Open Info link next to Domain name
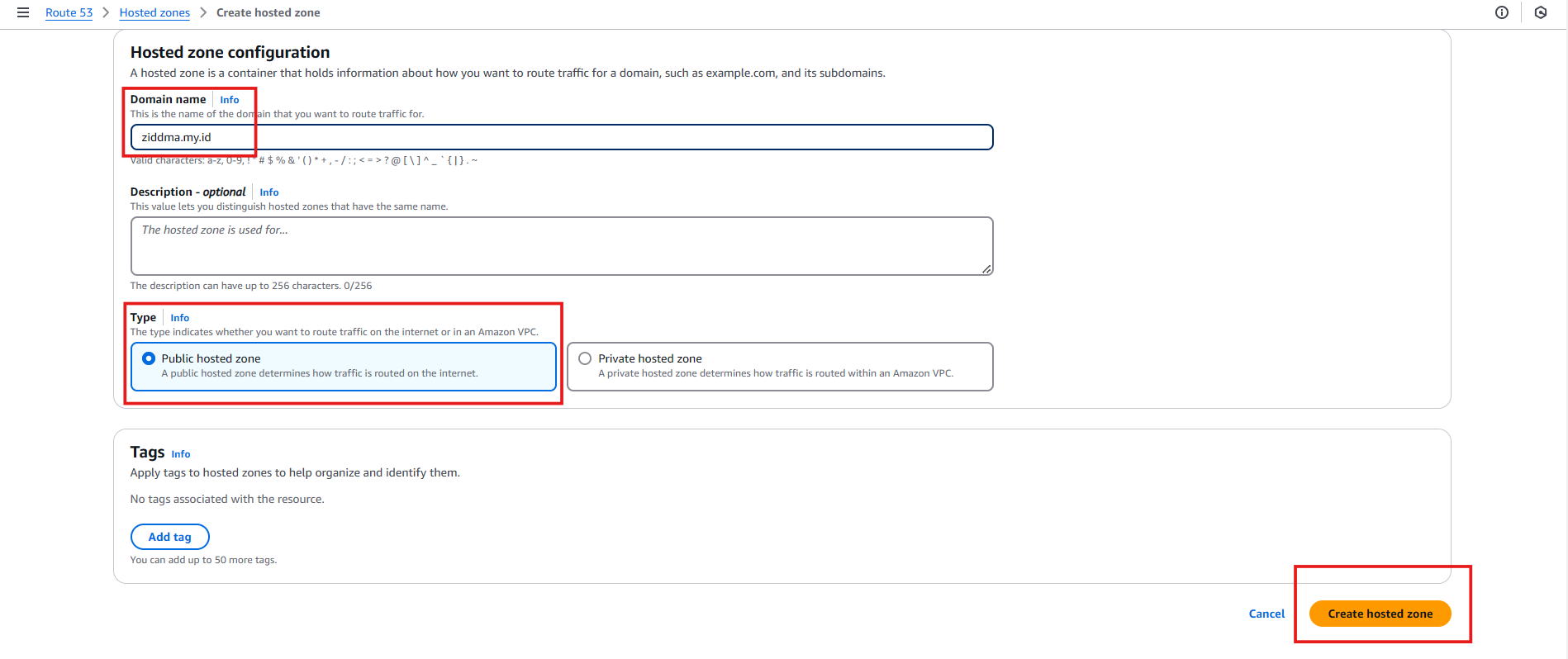 tap(230, 100)
